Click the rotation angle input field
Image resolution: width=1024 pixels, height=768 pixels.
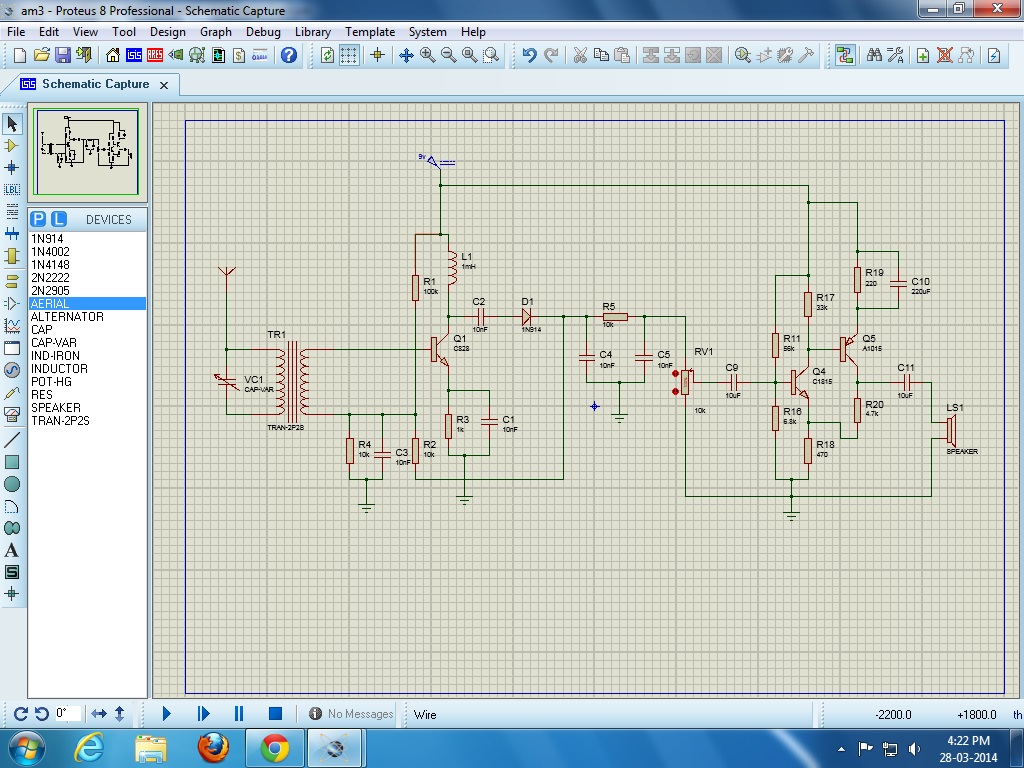tap(68, 713)
